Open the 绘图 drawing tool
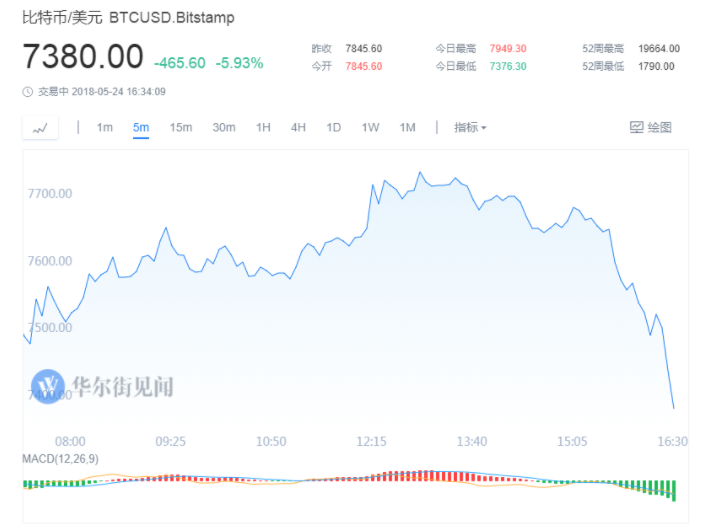 coord(650,128)
